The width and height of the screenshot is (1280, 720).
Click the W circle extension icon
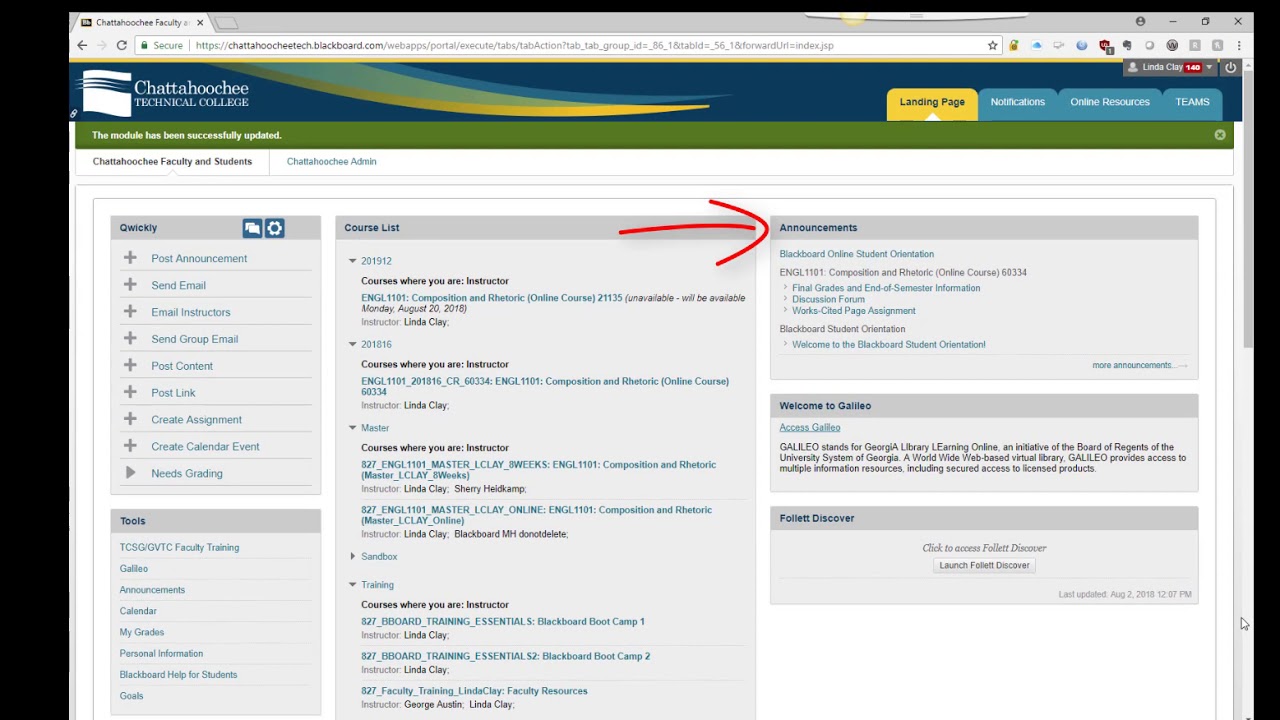(x=1172, y=45)
